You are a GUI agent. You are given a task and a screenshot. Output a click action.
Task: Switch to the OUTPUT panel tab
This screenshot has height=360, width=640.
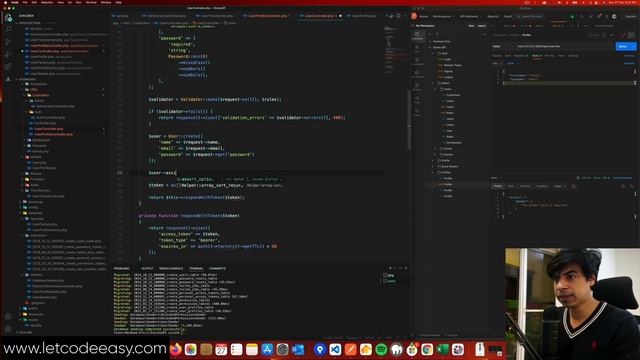(147, 268)
